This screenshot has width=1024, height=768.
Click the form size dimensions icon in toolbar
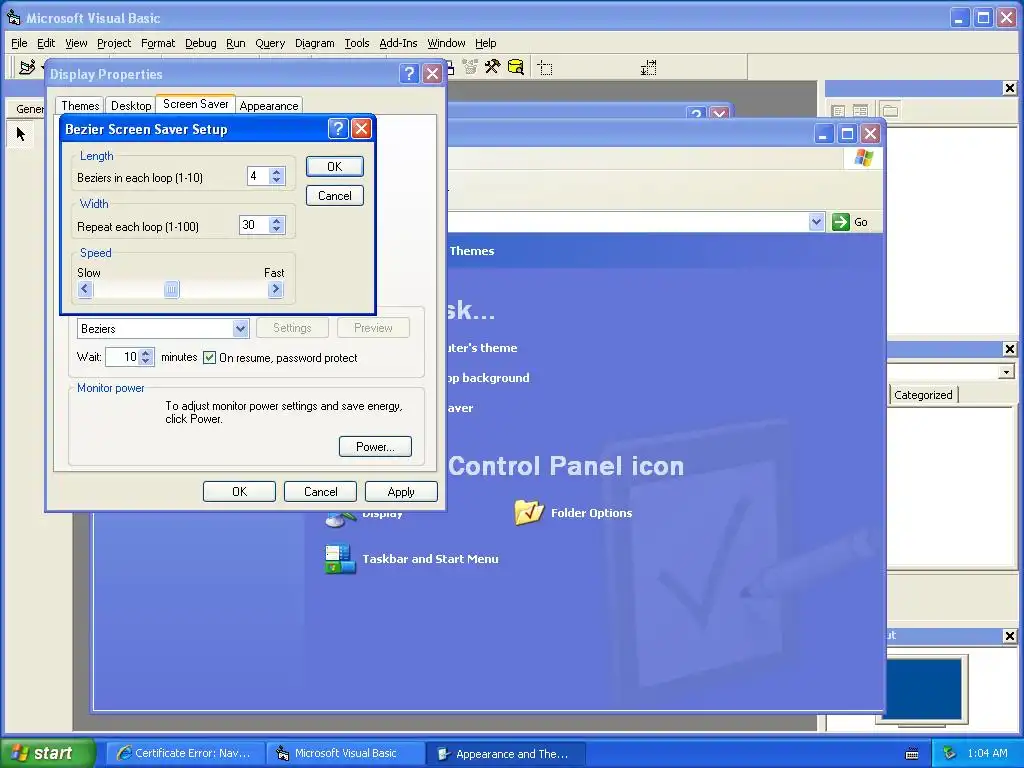(x=648, y=68)
